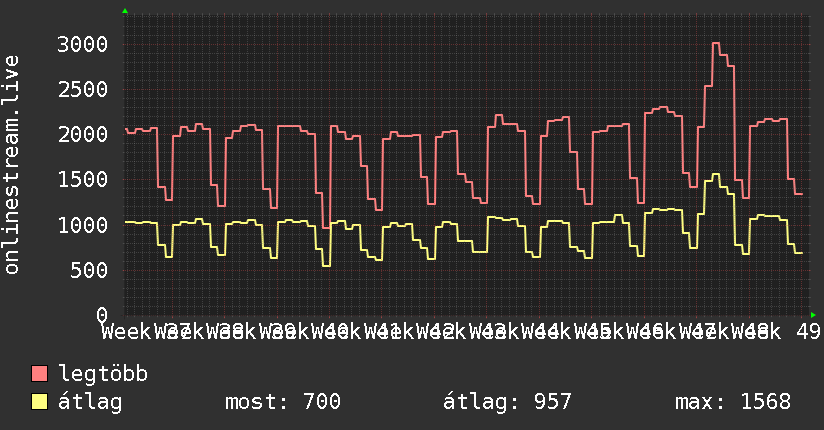Click the green arrow at x-axis end
This screenshot has width=824, height=430.
pyautogui.click(x=813, y=315)
